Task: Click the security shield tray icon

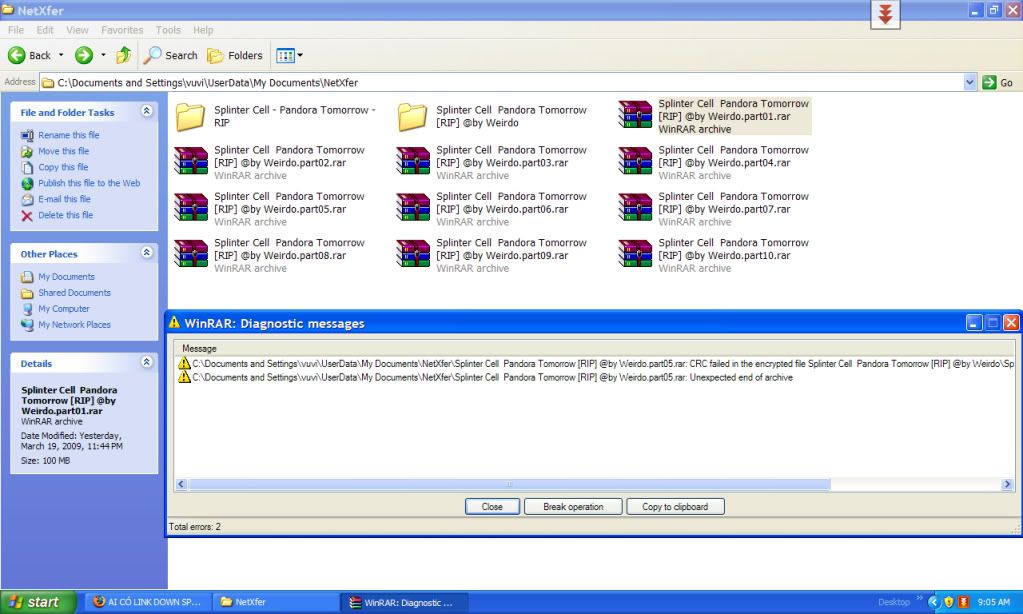Action: click(x=949, y=602)
